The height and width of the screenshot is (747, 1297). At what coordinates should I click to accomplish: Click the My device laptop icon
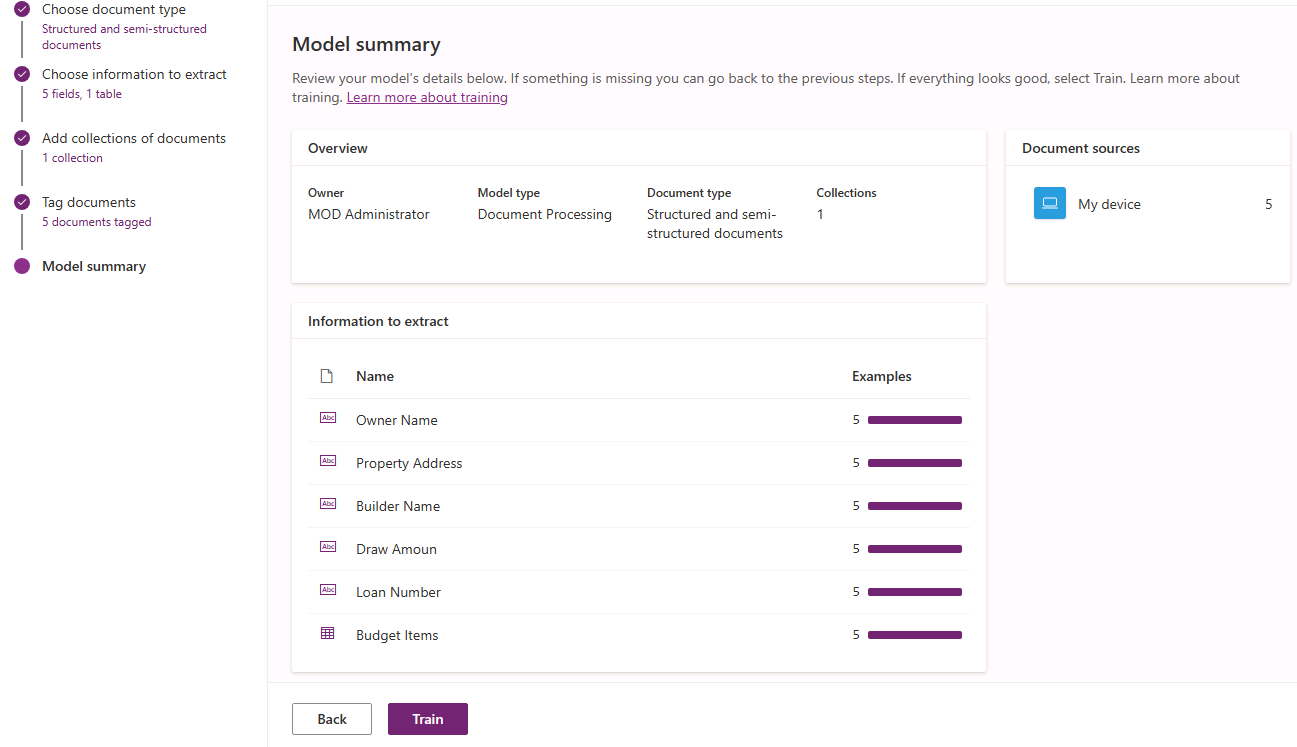[1049, 204]
